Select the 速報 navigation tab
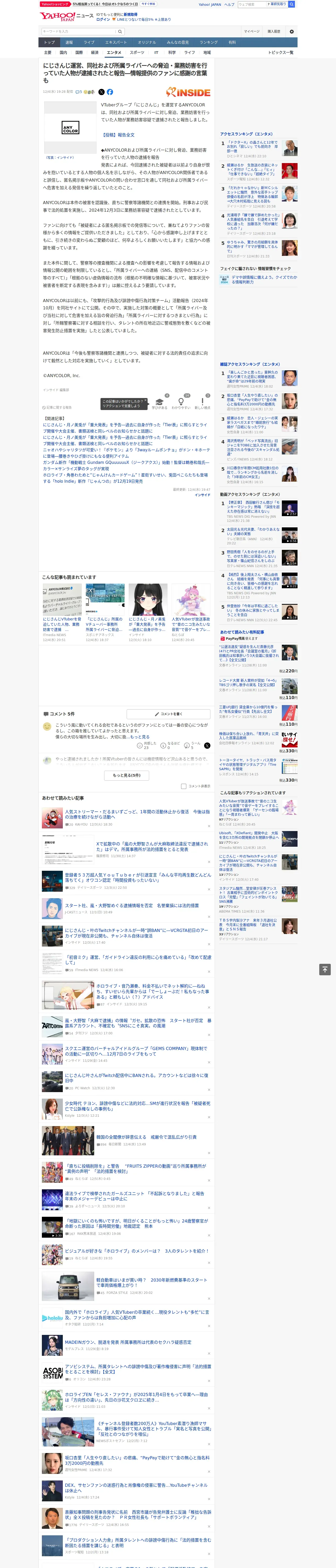The width and height of the screenshot is (336, 1568). coord(69,43)
